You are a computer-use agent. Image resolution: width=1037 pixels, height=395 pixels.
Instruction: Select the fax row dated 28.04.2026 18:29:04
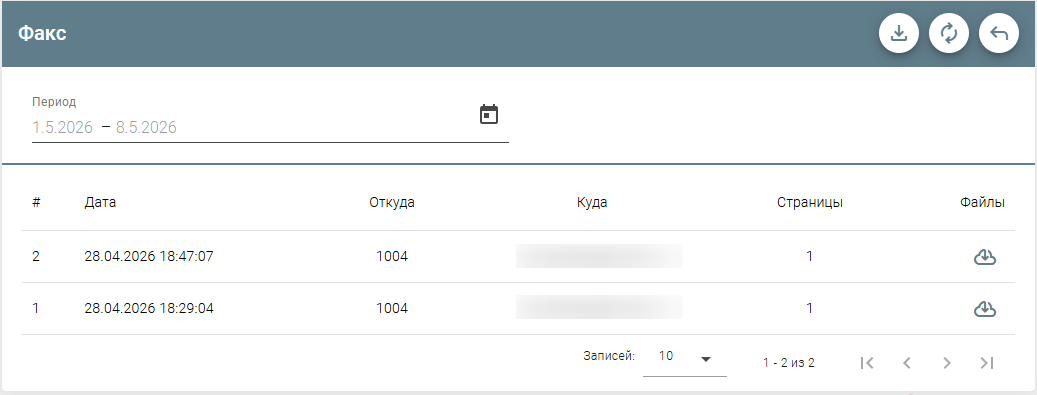click(x=518, y=308)
